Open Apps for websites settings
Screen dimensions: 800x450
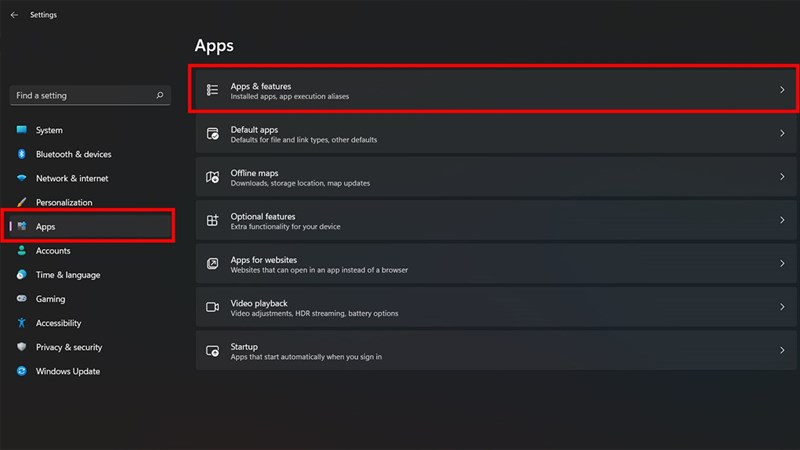[x=495, y=263]
